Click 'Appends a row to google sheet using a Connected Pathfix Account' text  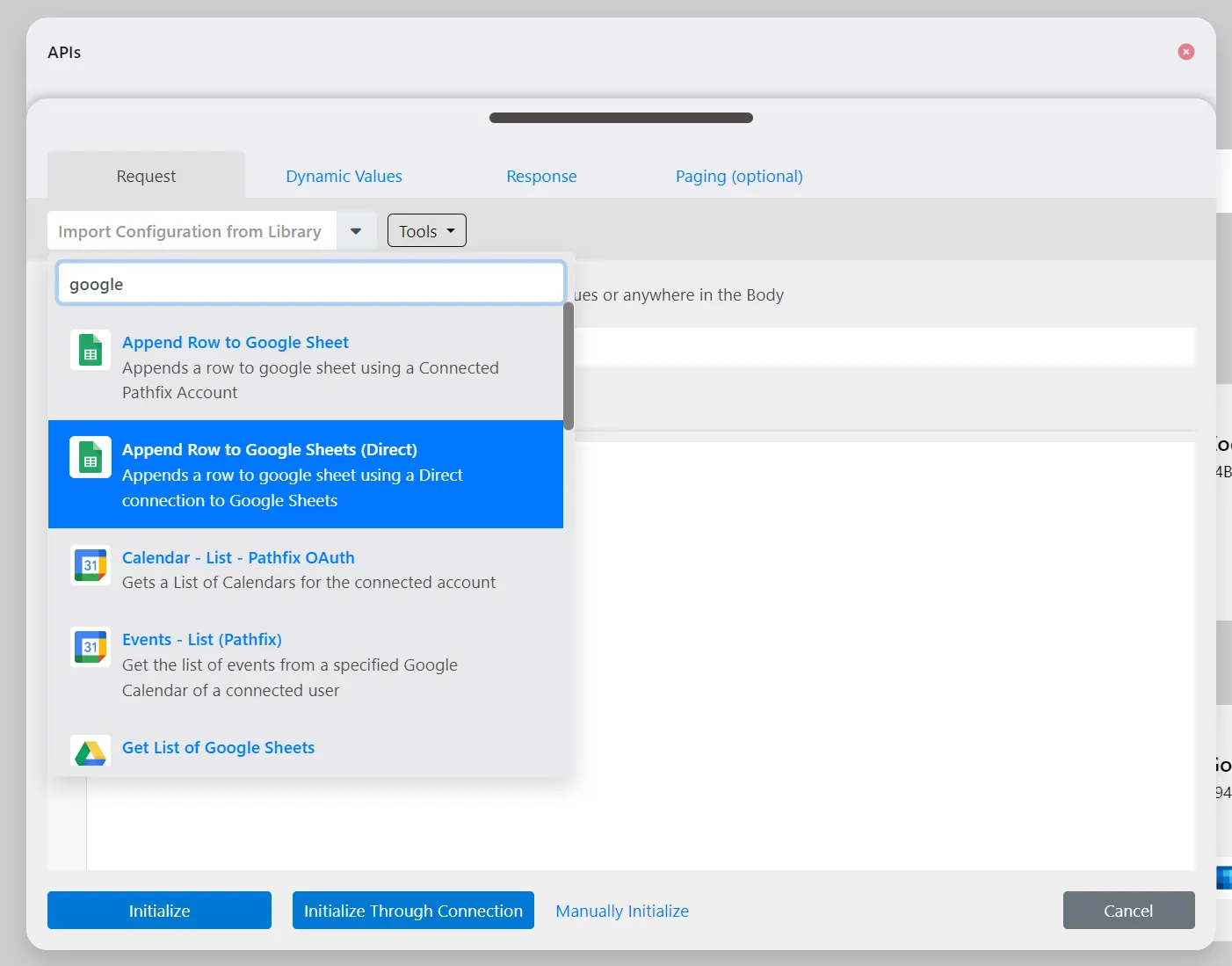pyautogui.click(x=310, y=380)
